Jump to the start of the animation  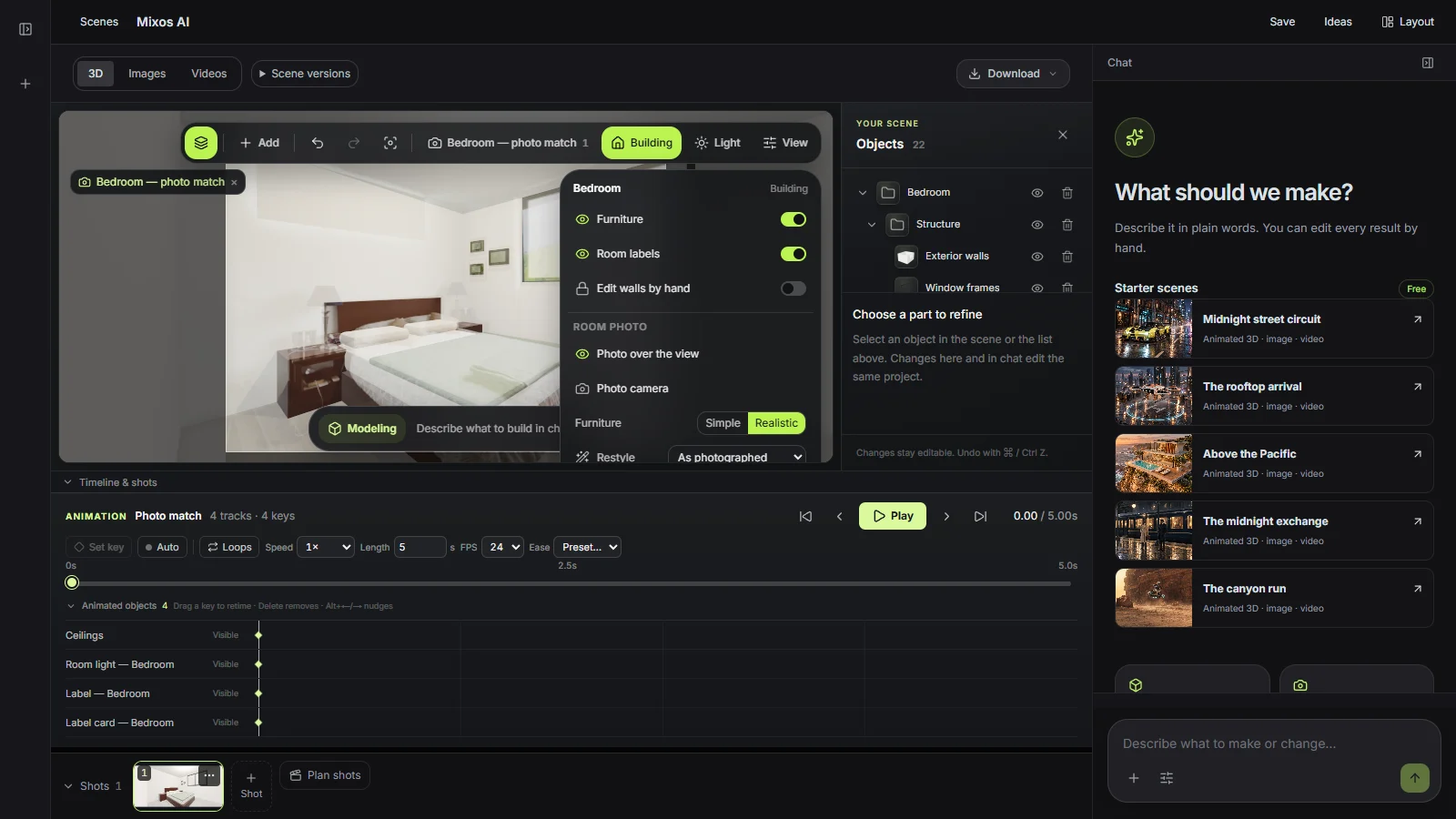[805, 516]
